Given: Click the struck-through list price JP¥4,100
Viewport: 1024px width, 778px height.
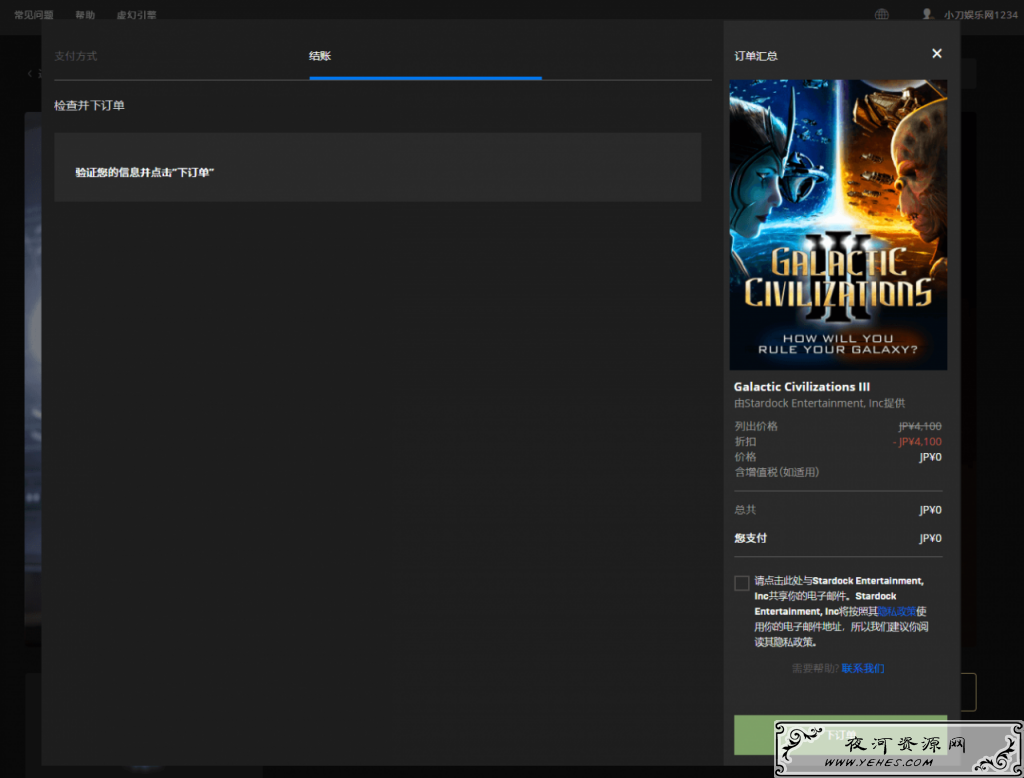Looking at the screenshot, I should pos(920,427).
